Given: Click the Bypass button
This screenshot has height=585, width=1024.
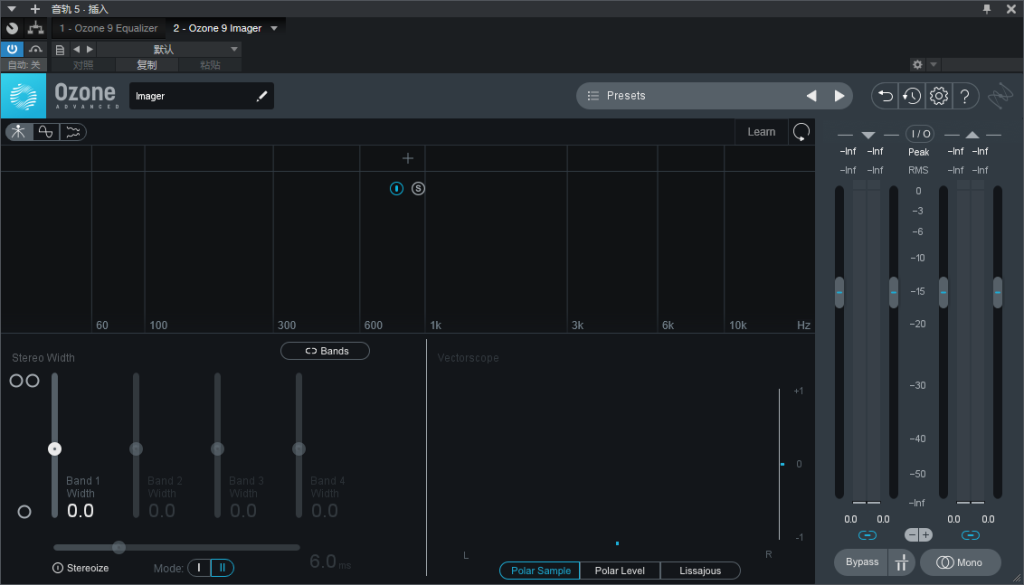Looking at the screenshot, I should point(861,562).
